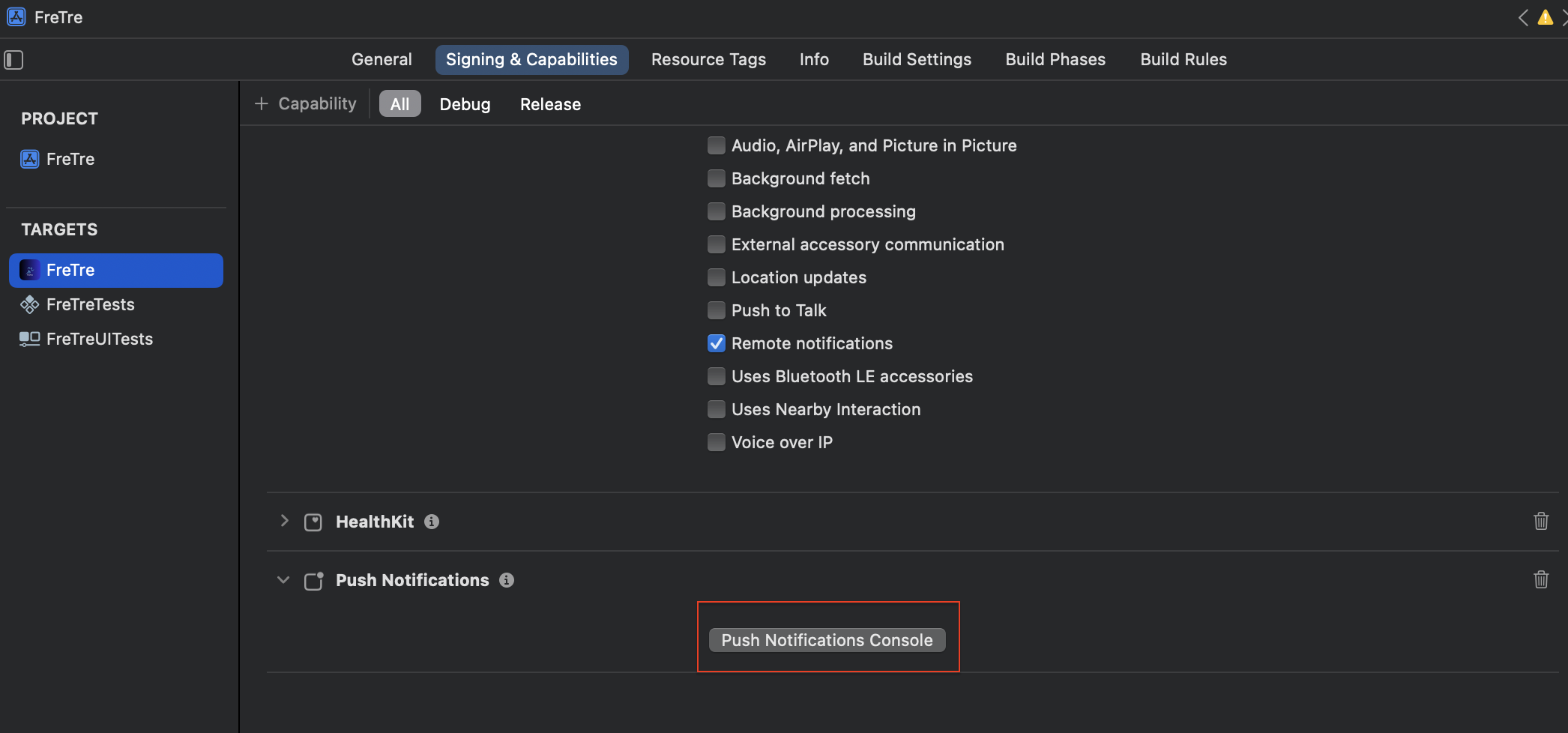The height and width of the screenshot is (733, 1568).
Task: Click the Push Notifications info icon
Action: point(507,580)
